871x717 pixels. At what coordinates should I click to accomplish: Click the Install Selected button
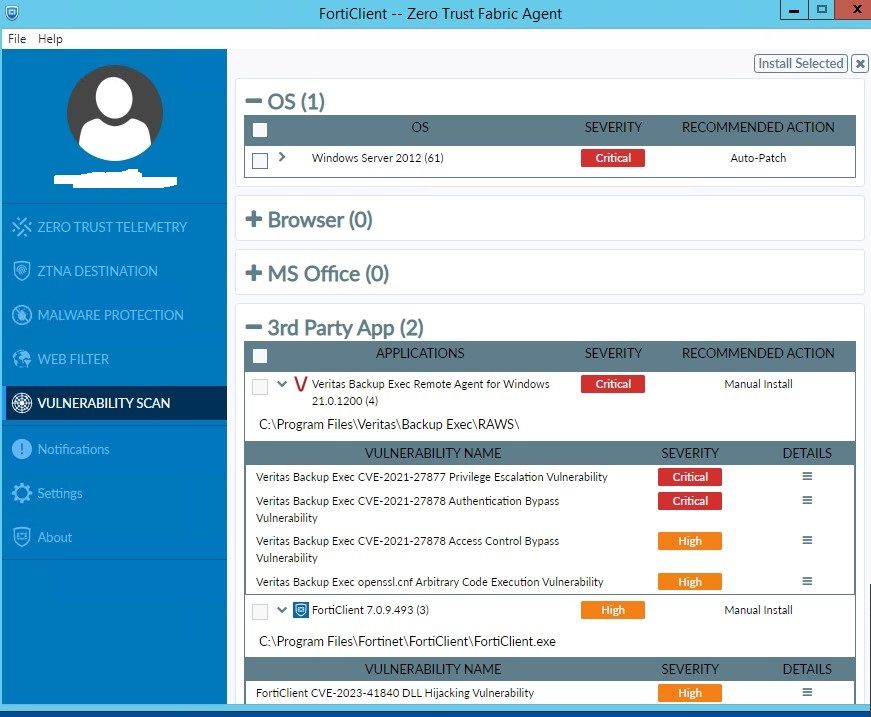800,63
